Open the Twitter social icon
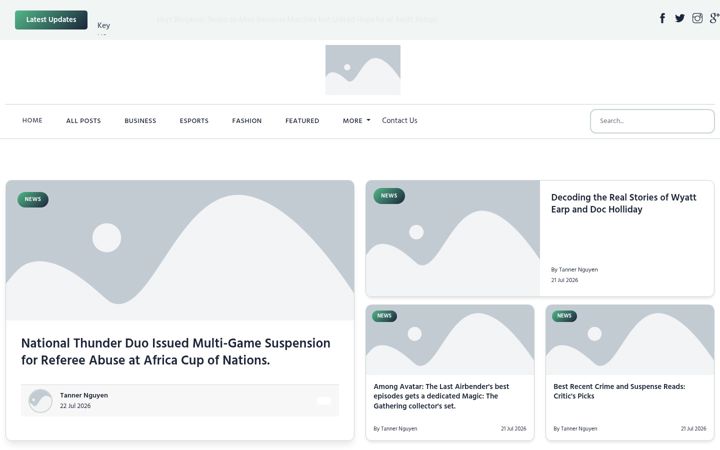Screen dimensions: 720x450 point(680,18)
